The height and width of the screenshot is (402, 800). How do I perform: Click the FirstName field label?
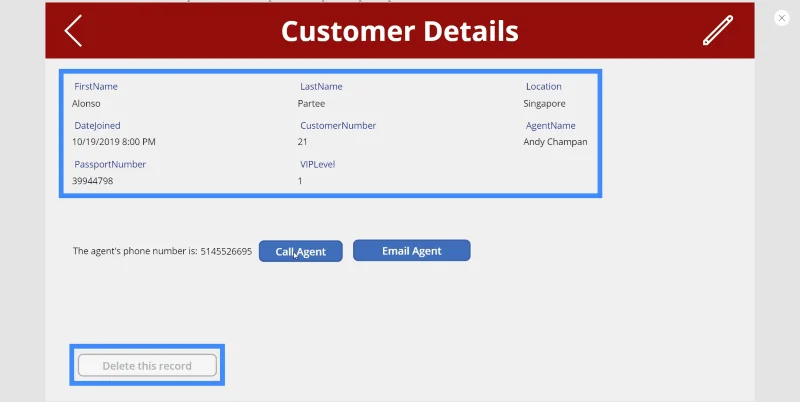click(96, 86)
